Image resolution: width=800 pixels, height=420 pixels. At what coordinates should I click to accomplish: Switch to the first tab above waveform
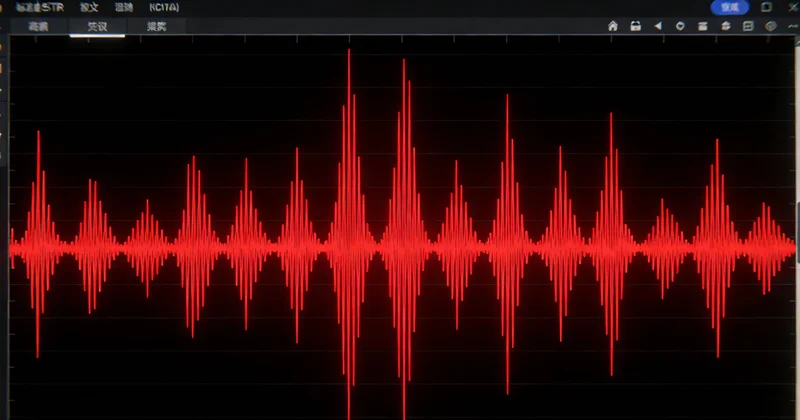(x=38, y=27)
